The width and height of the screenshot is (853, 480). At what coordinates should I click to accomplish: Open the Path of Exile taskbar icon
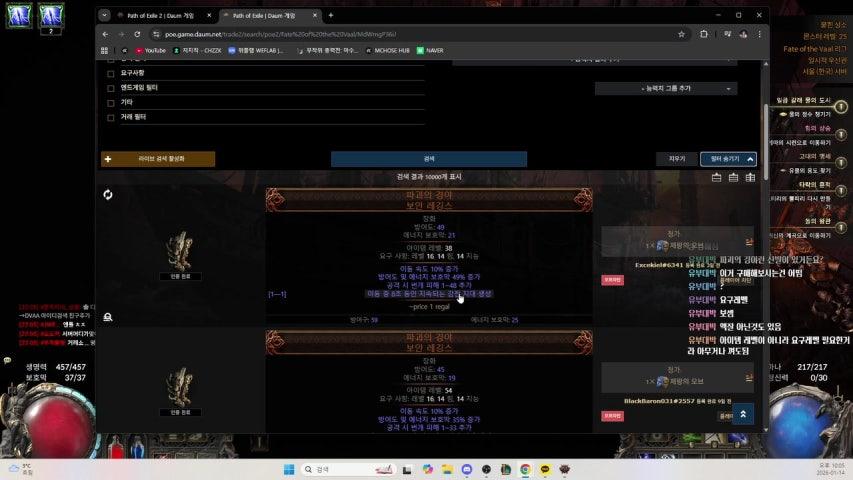(564, 469)
